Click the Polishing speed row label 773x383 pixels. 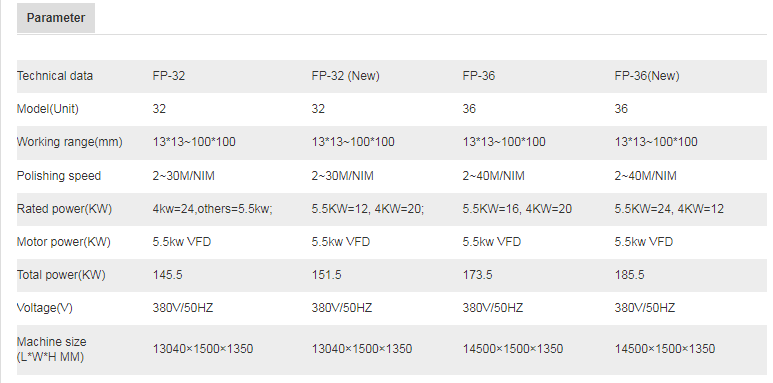[59, 176]
